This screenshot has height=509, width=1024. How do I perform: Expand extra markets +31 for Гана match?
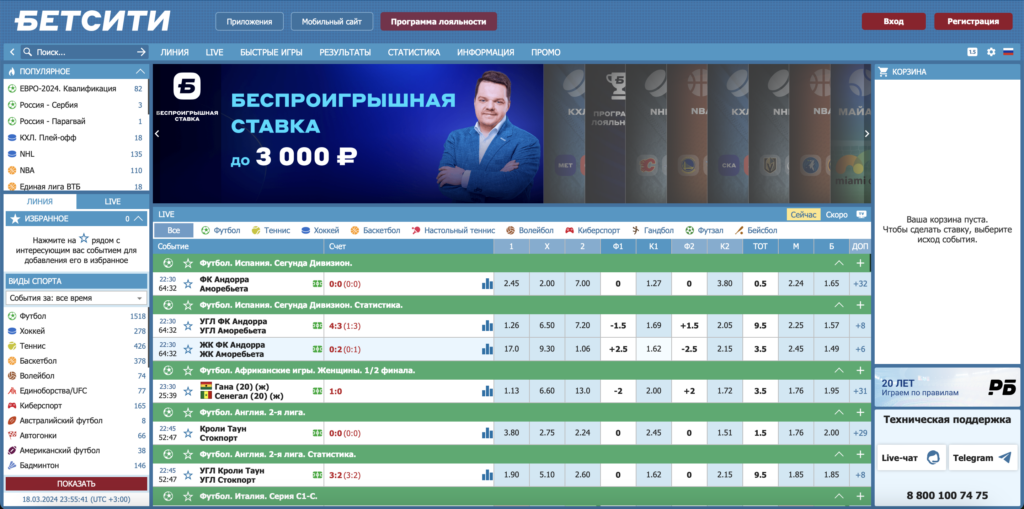(859, 391)
